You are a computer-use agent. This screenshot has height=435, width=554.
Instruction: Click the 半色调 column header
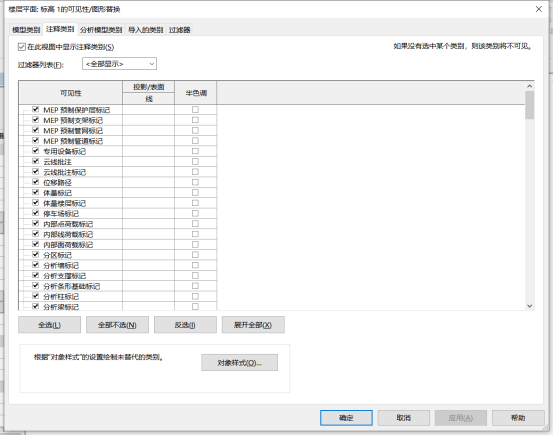pos(196,93)
